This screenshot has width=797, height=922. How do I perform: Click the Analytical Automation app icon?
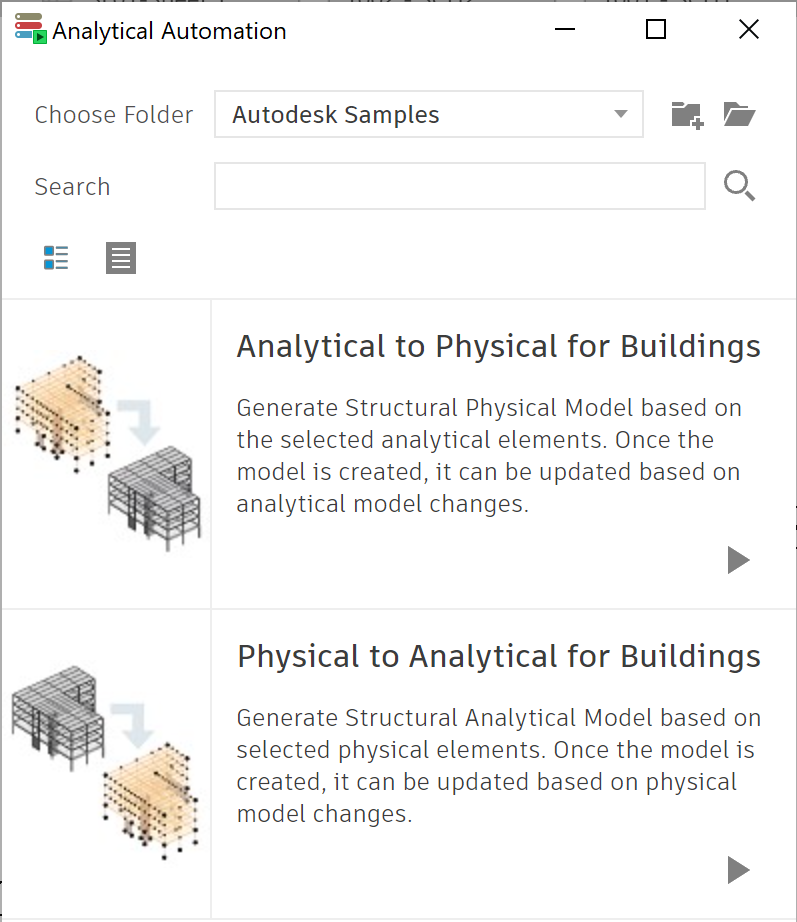(31, 28)
